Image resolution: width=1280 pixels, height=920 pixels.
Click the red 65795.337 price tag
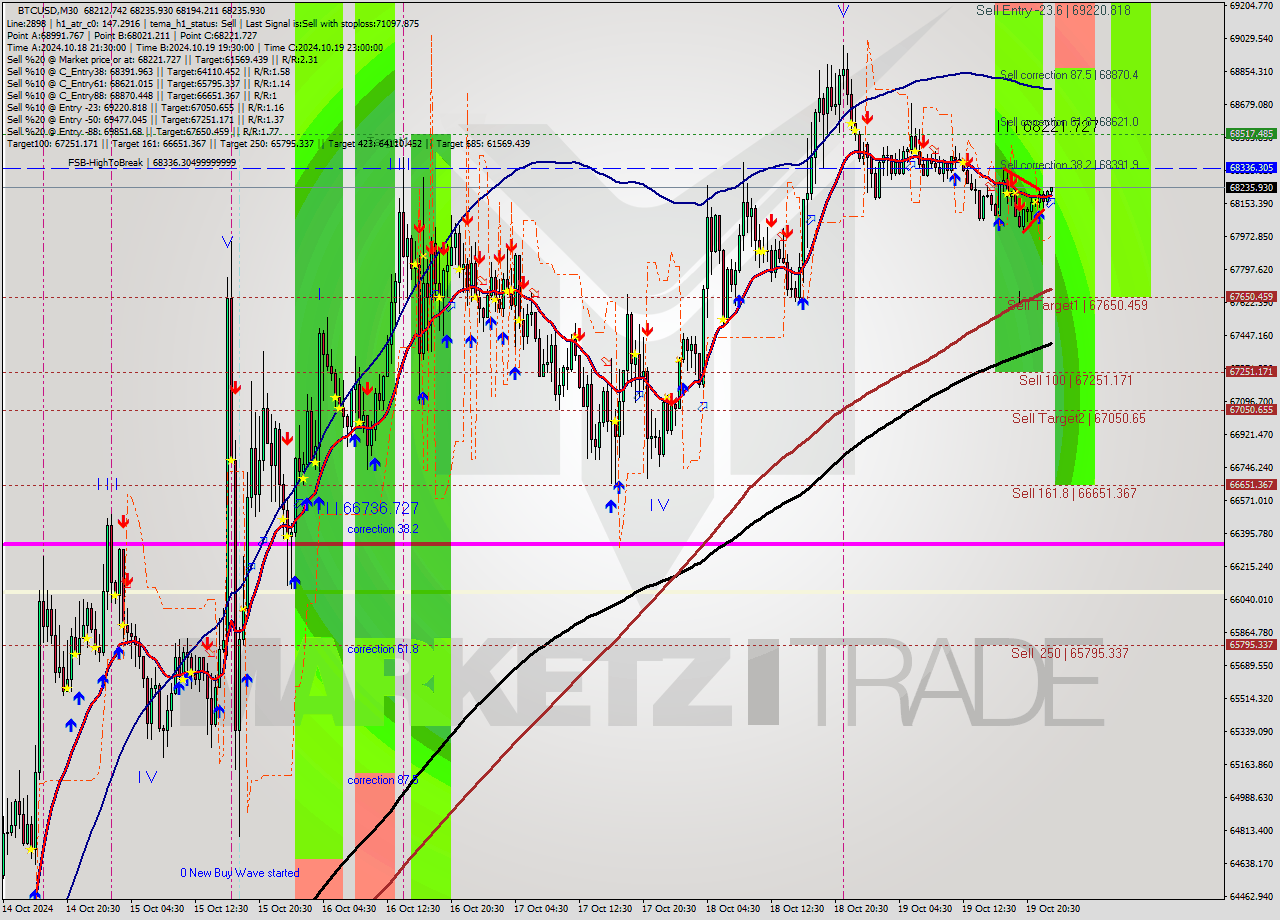tap(1251, 645)
